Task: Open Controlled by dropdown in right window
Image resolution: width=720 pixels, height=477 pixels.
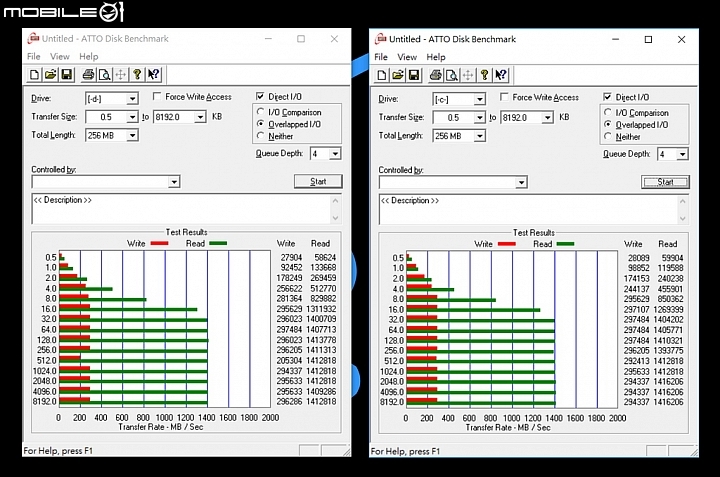Action: point(521,182)
